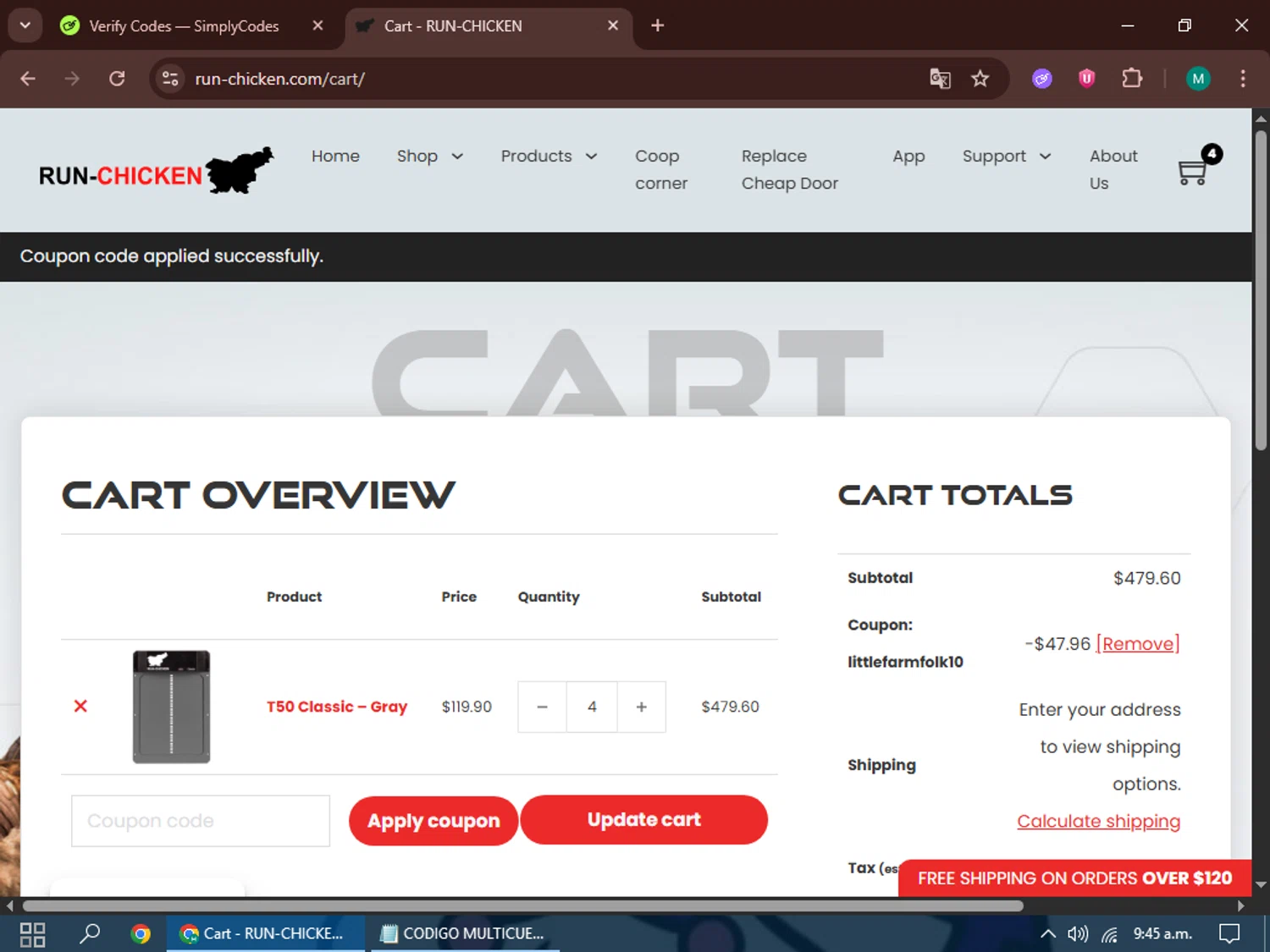Open the red shield extension icon

1087,79
